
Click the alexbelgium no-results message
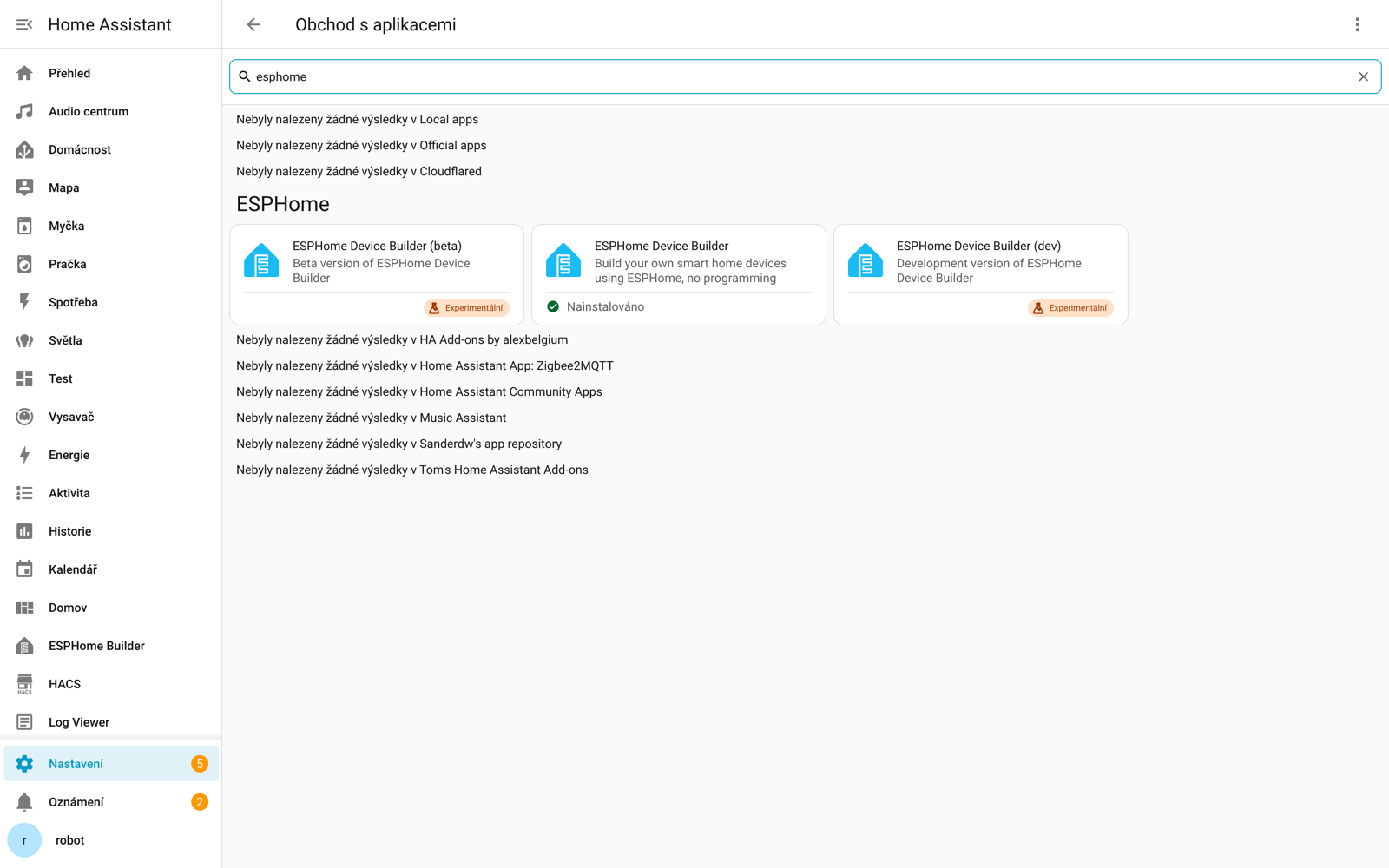click(x=402, y=339)
